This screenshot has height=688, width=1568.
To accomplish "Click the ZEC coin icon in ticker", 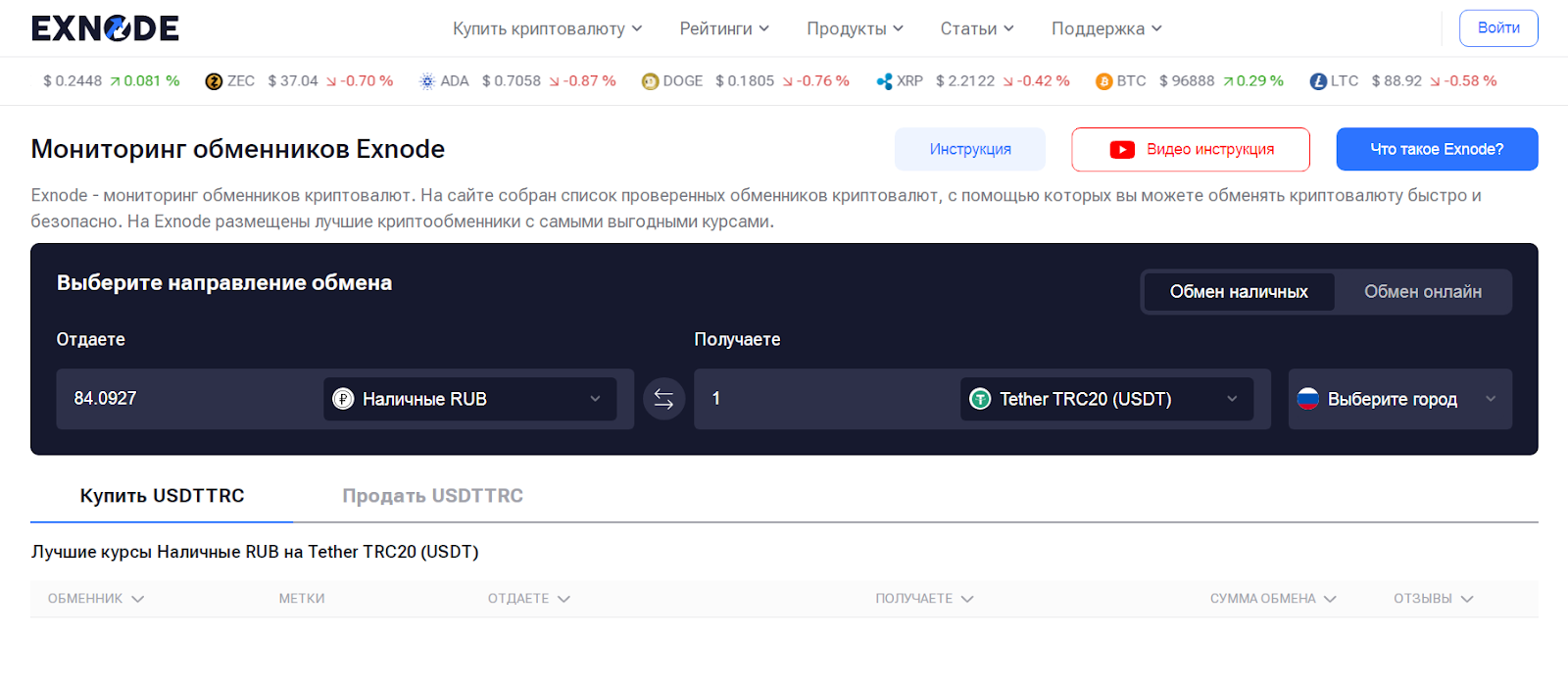I will coord(214,81).
